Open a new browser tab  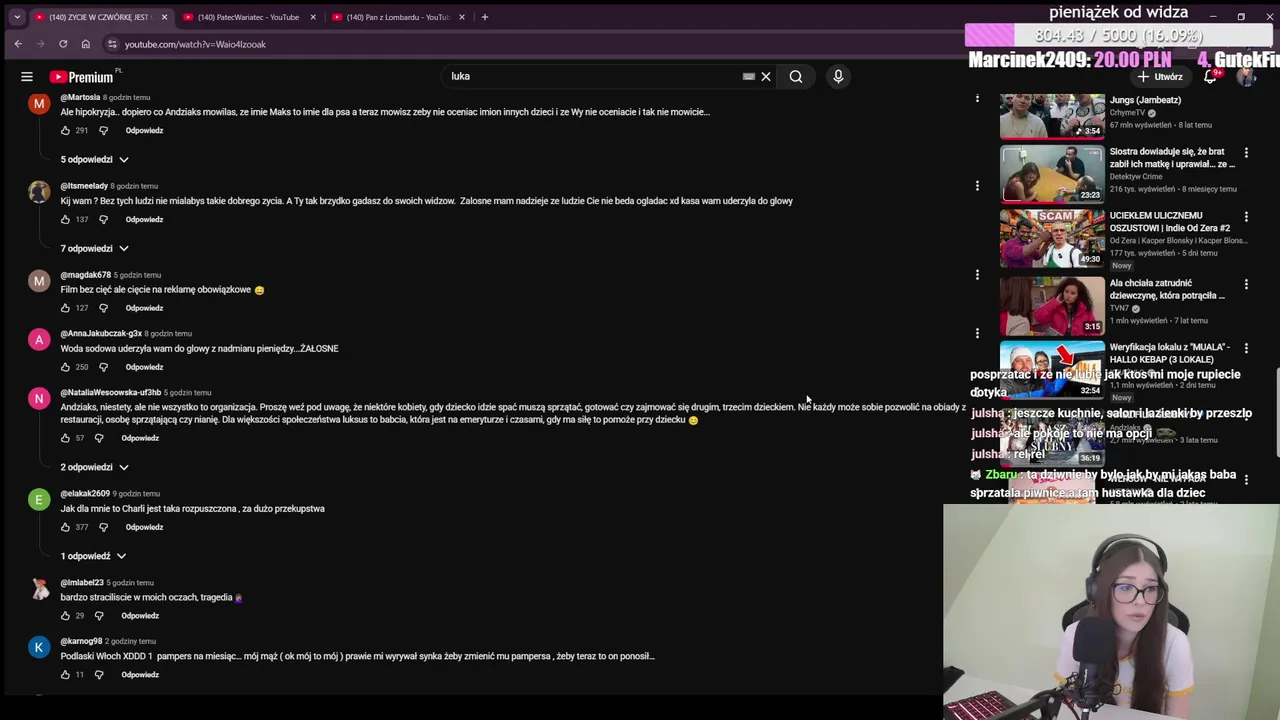point(485,17)
